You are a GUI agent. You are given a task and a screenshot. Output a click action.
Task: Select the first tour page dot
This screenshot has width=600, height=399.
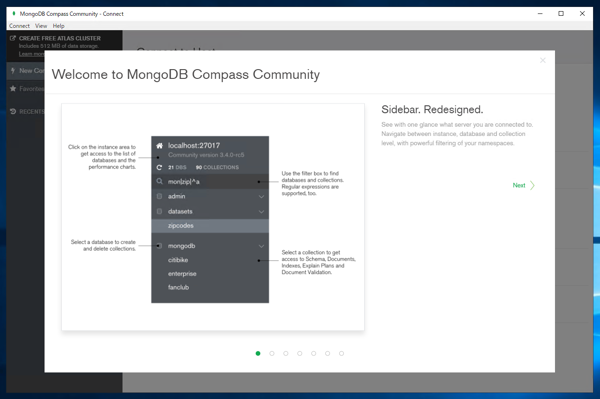pyautogui.click(x=258, y=353)
